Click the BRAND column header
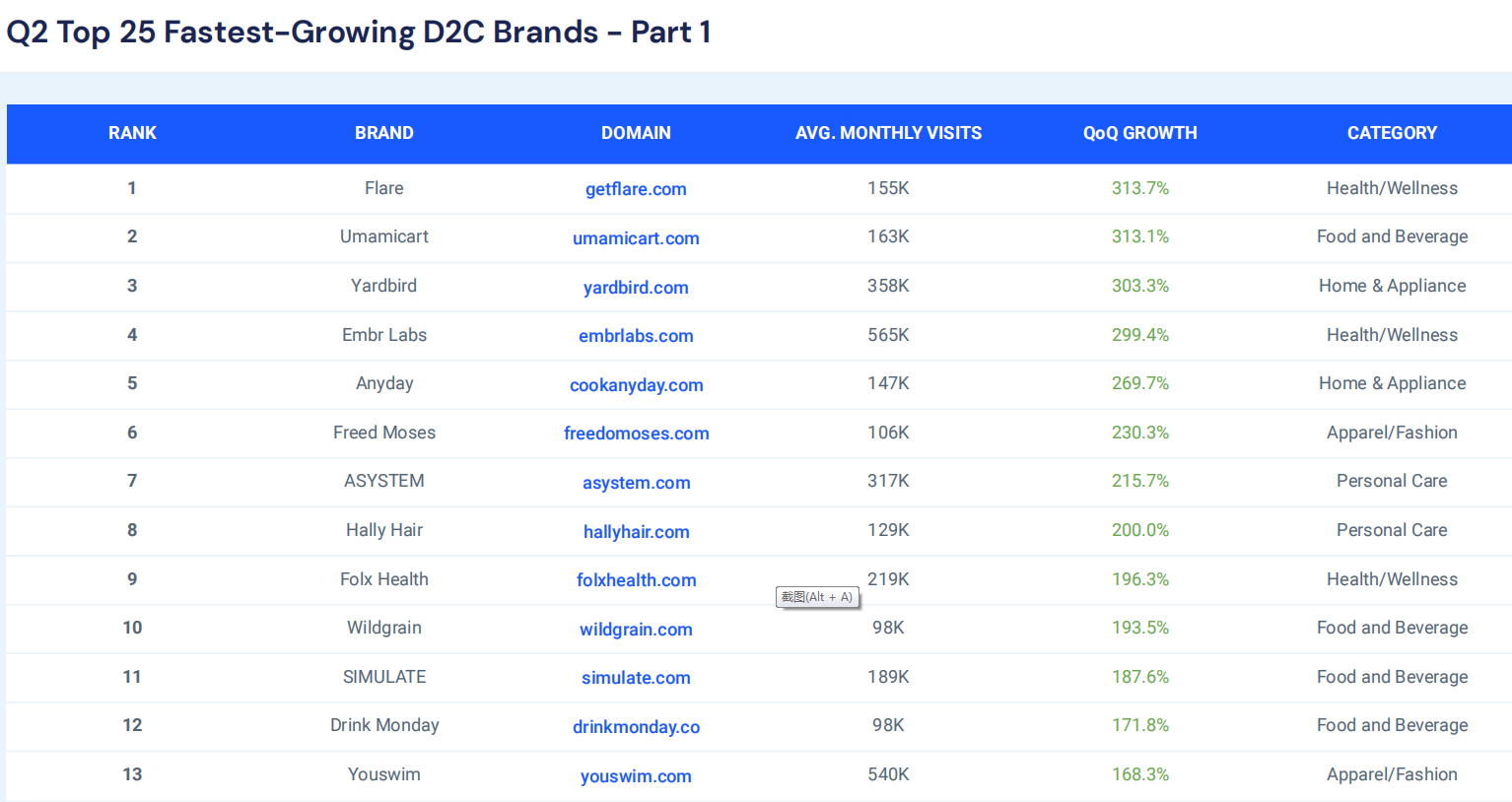The height and width of the screenshot is (802, 1512). coord(383,133)
